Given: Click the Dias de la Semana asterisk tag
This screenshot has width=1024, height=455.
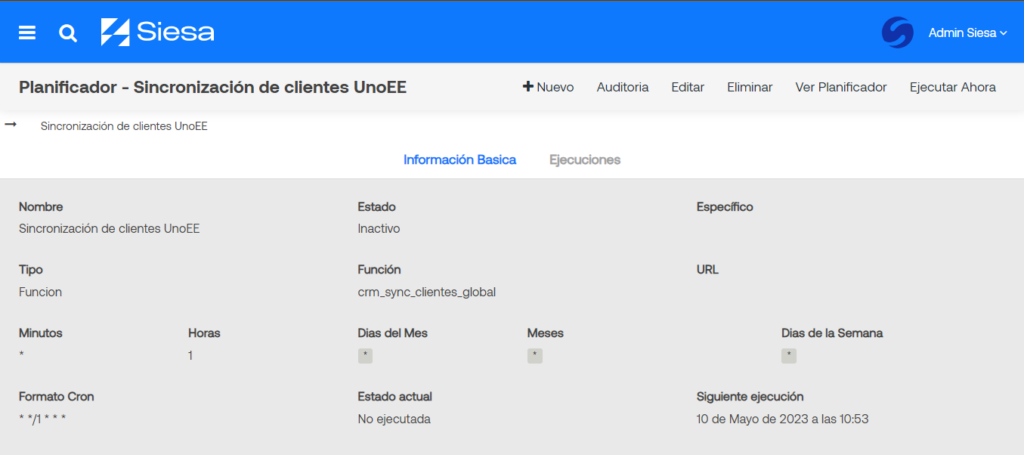Looking at the screenshot, I should click(789, 356).
